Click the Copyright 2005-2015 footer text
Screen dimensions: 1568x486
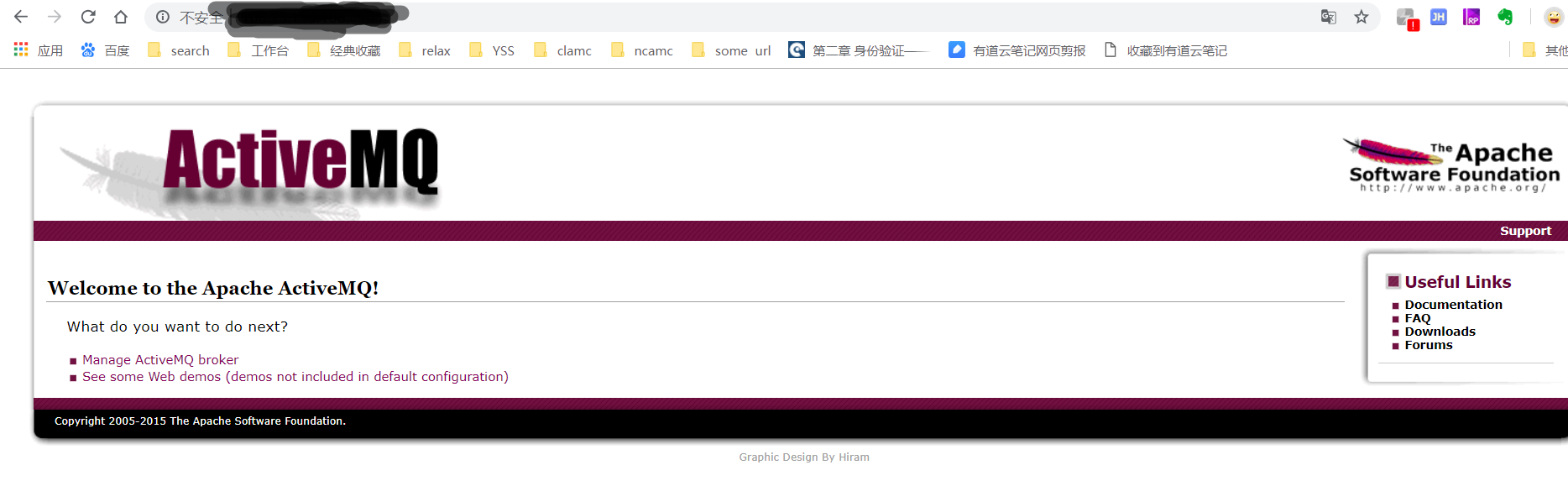coord(200,421)
